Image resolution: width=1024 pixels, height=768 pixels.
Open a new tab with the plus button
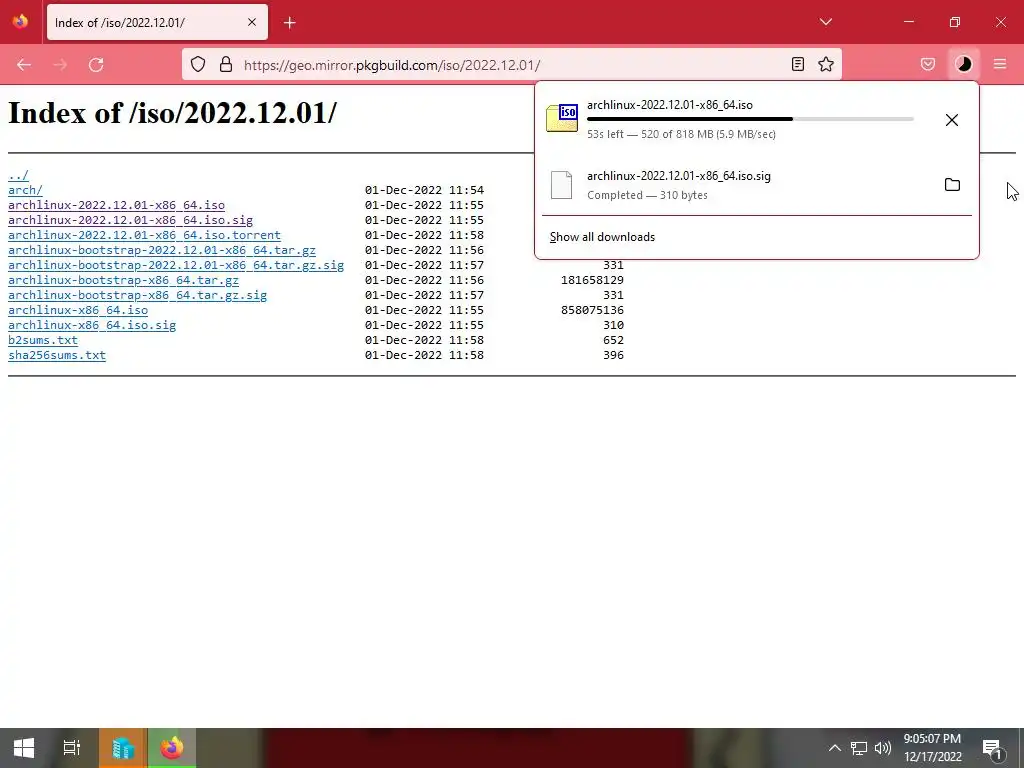click(x=289, y=23)
